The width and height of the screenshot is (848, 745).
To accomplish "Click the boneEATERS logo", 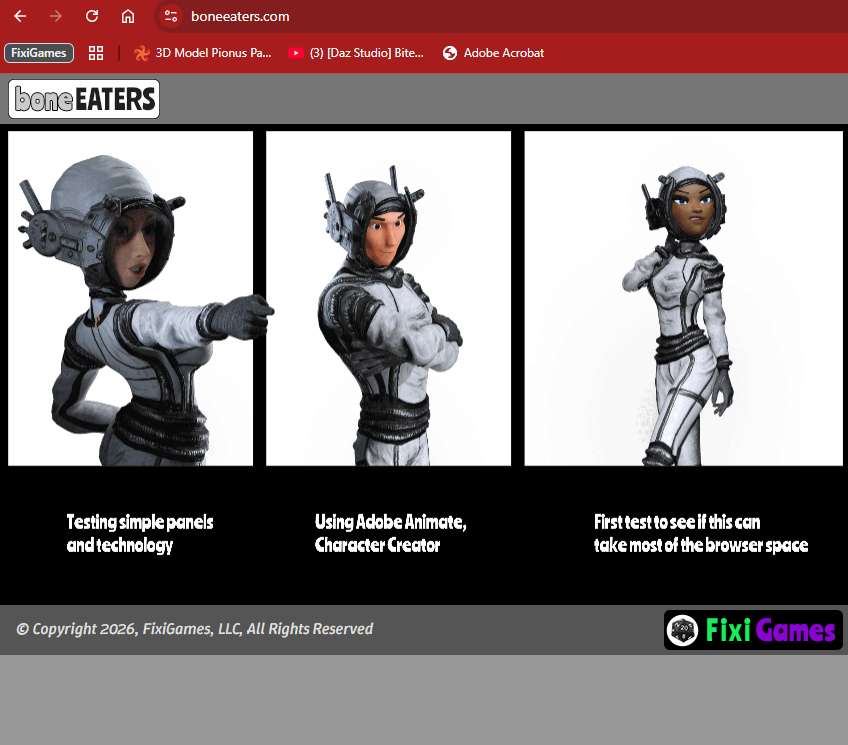I will pyautogui.click(x=84, y=99).
